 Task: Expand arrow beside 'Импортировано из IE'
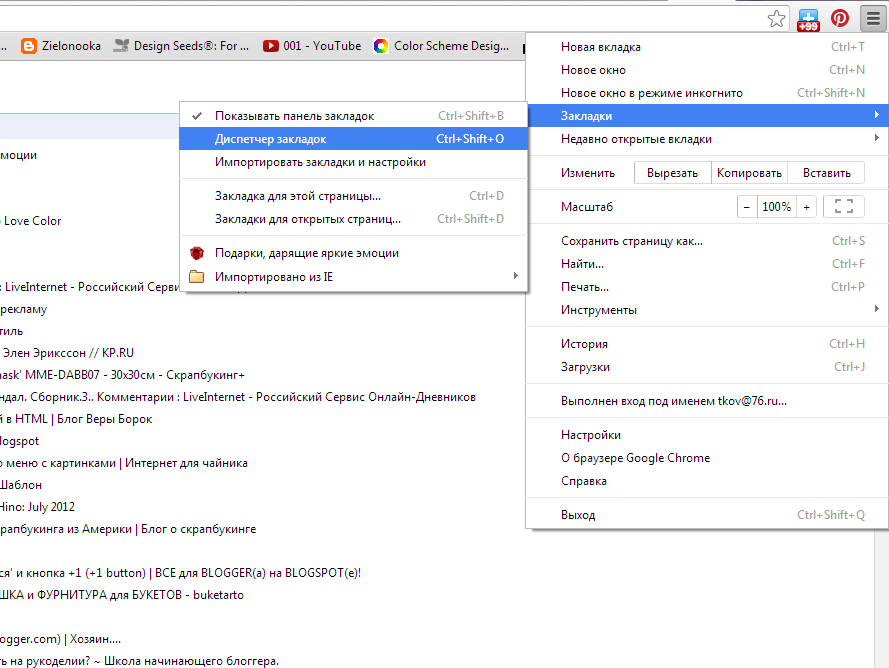click(515, 276)
